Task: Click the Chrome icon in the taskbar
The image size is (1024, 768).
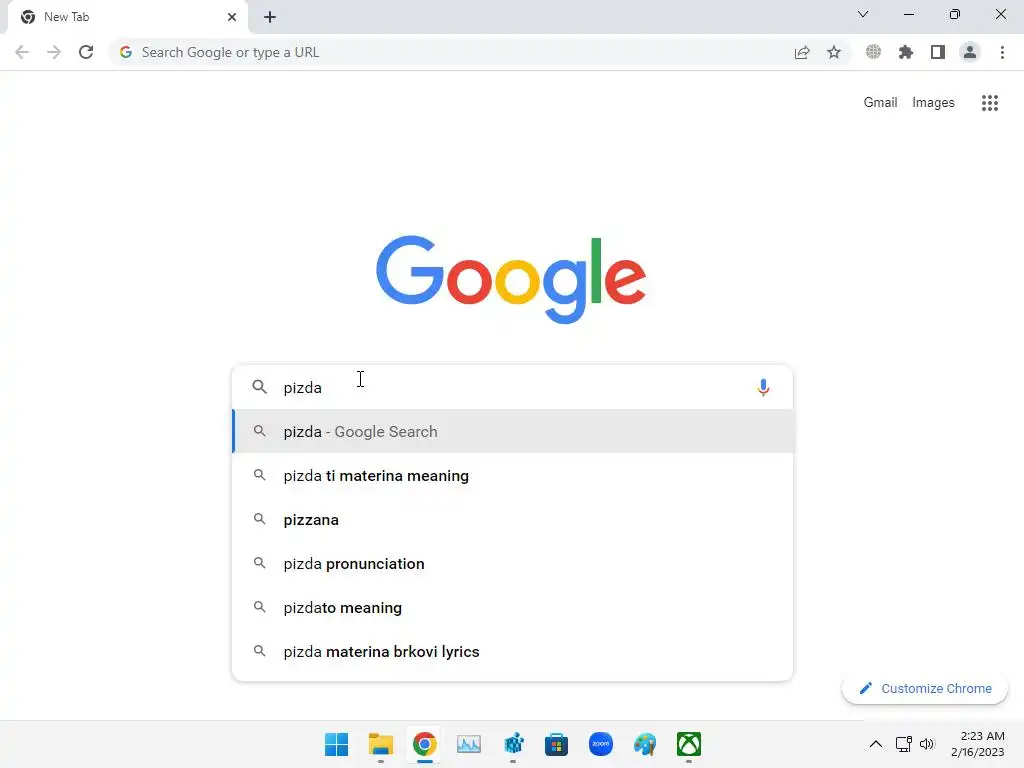Action: pos(424,744)
